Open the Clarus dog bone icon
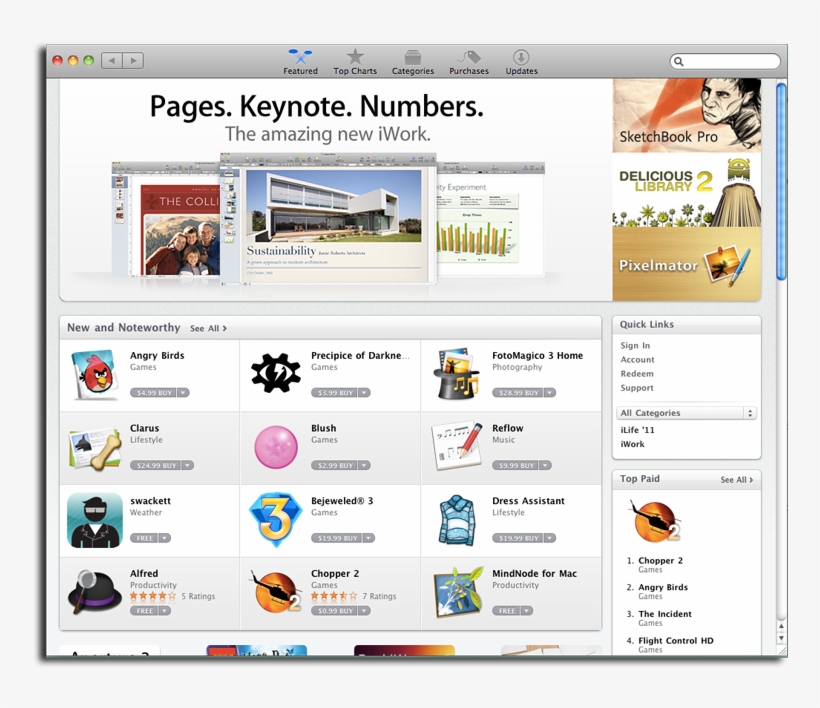The width and height of the screenshot is (820, 708). pyautogui.click(x=95, y=448)
